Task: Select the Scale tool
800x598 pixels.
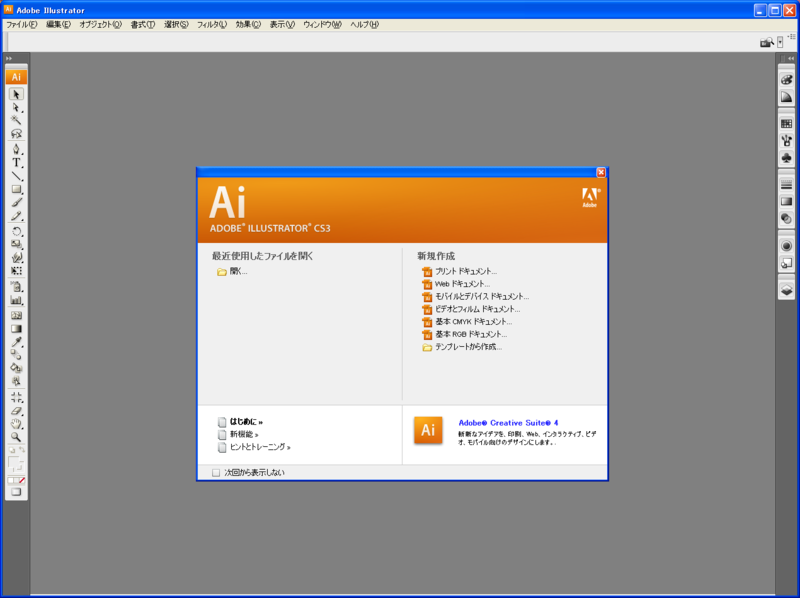Action: (x=16, y=244)
